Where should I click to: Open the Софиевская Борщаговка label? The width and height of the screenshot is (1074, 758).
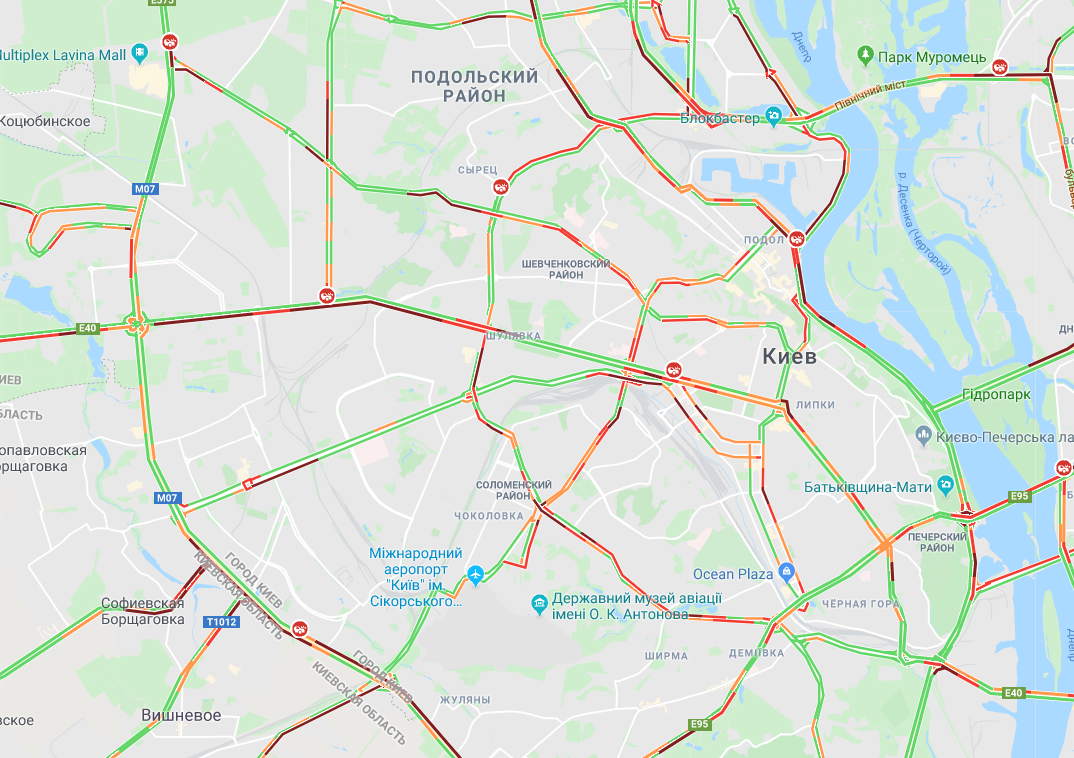[142, 611]
